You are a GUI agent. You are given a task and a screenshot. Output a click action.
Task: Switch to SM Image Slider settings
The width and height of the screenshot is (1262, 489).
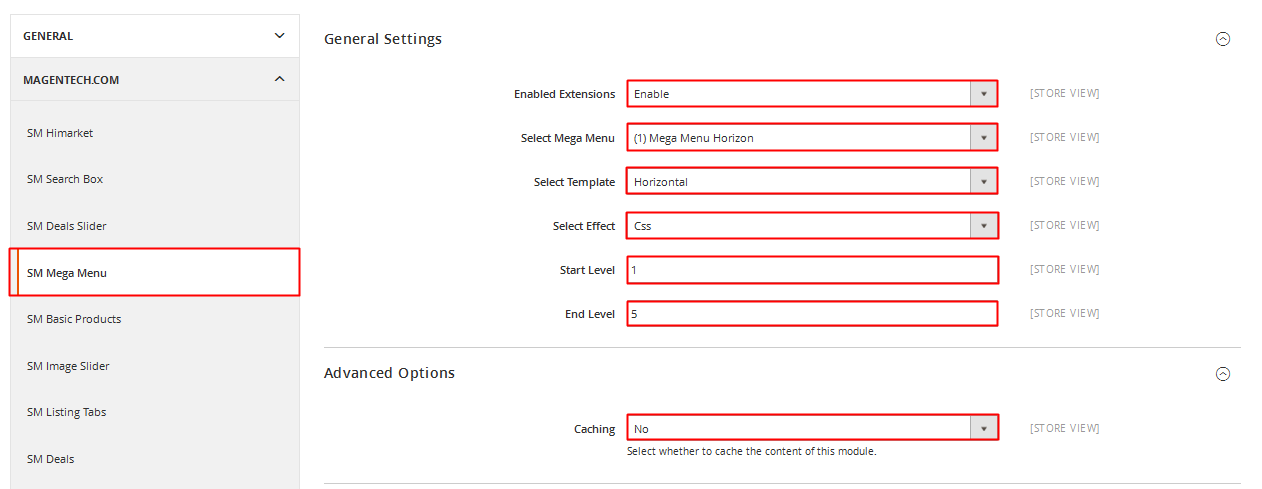point(68,366)
